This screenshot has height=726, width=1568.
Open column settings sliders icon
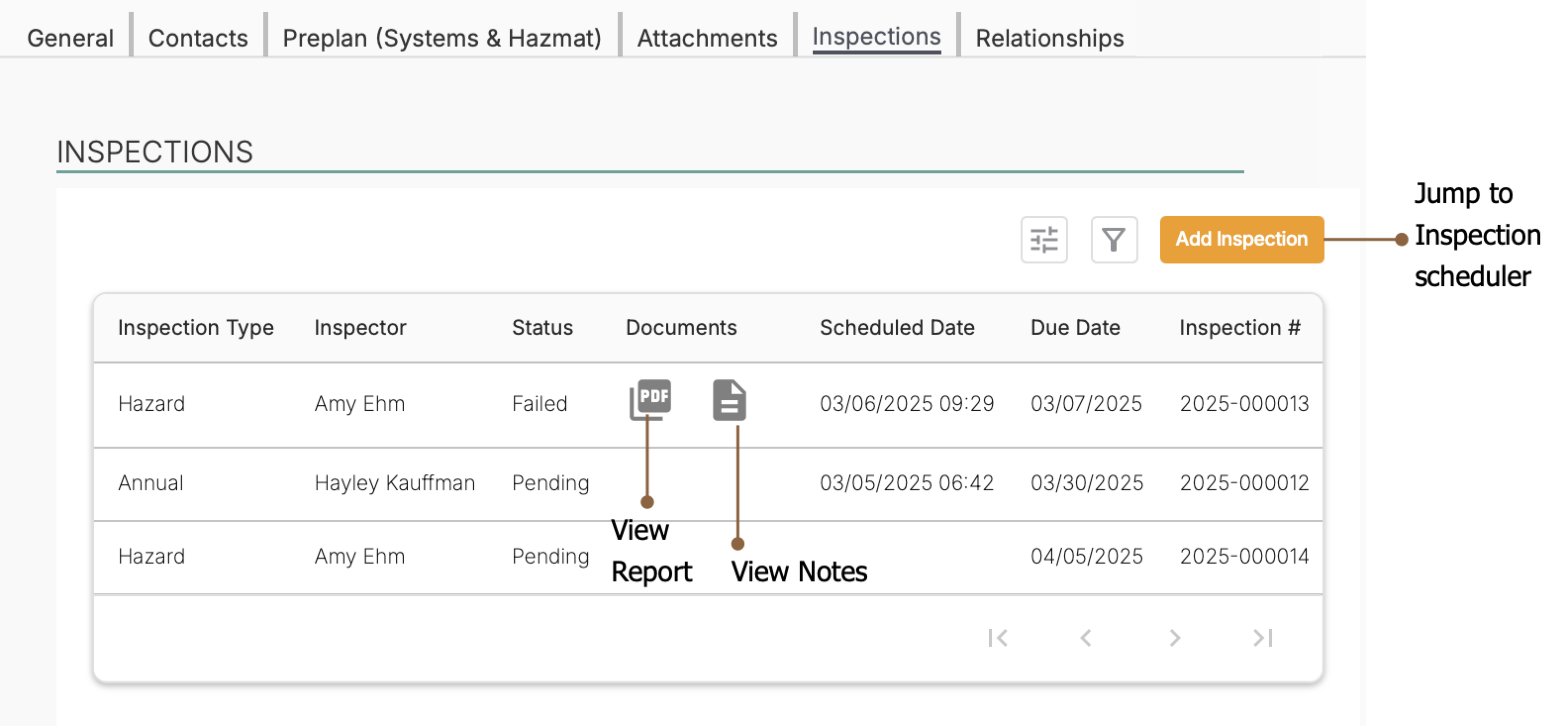point(1043,239)
